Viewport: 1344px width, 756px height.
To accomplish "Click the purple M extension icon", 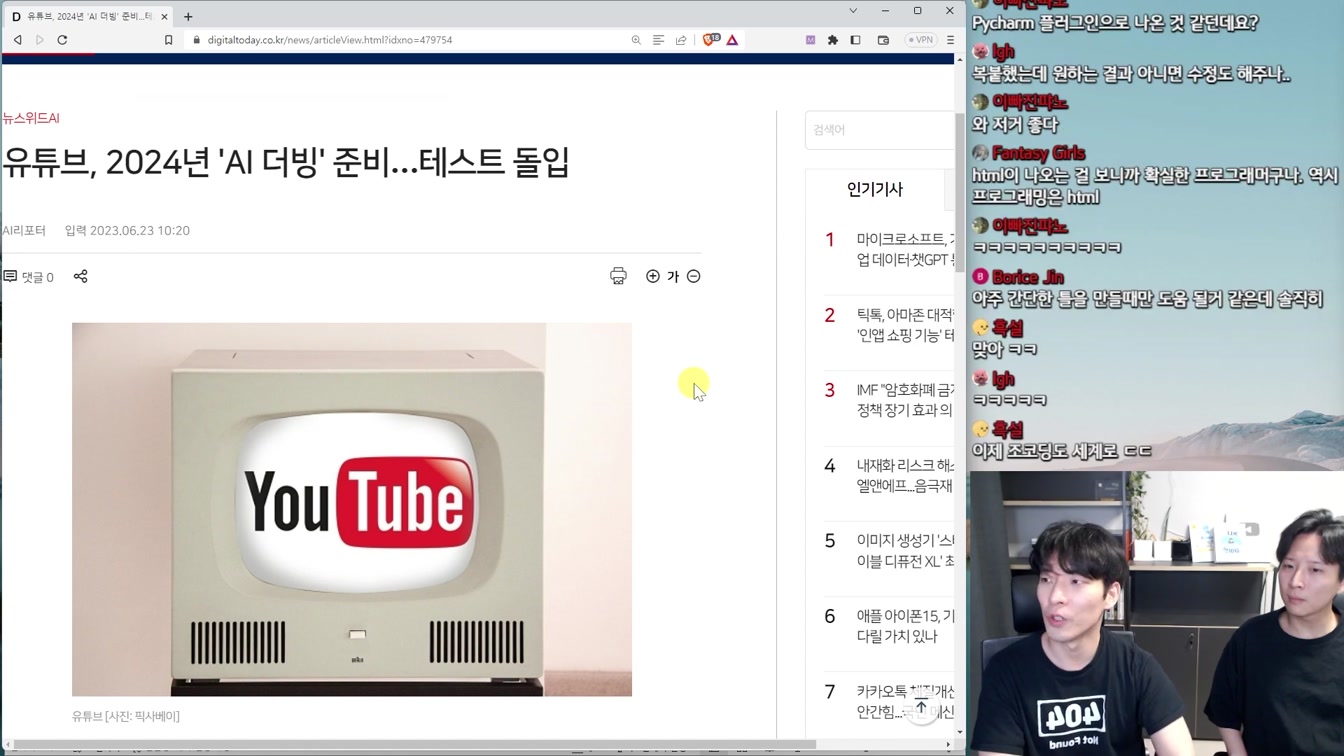I will click(810, 40).
